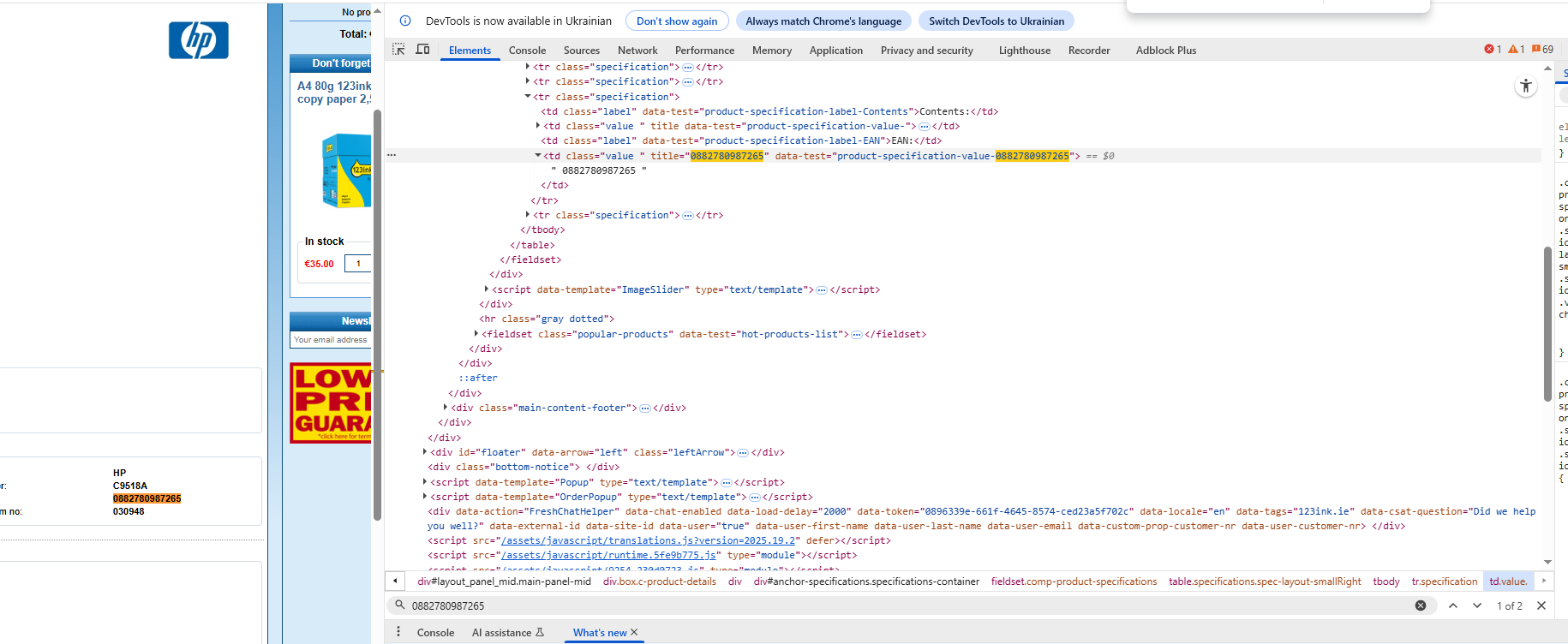Expand the floater div node
Screen dimensions: 1568x644
coord(425,452)
